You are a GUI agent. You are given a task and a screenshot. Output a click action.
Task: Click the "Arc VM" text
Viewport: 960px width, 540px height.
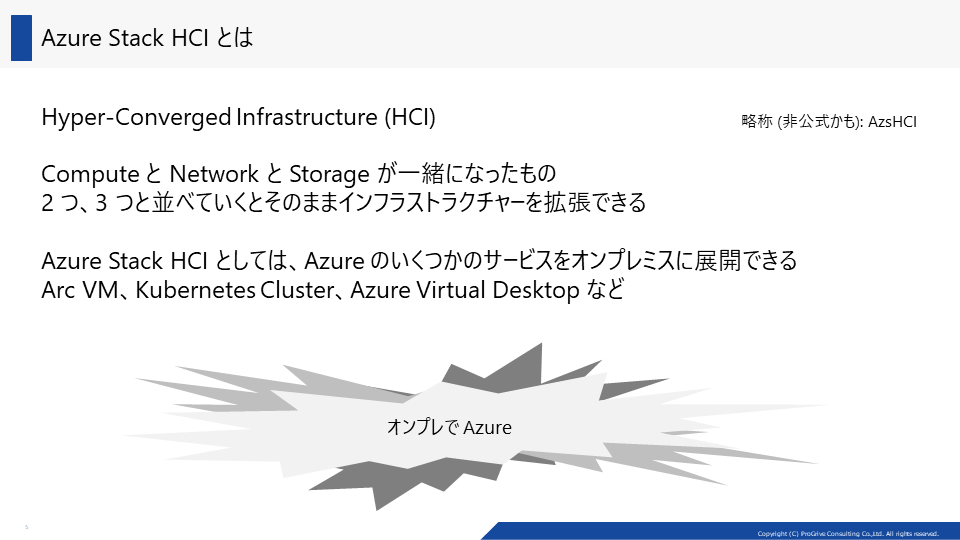(80, 290)
